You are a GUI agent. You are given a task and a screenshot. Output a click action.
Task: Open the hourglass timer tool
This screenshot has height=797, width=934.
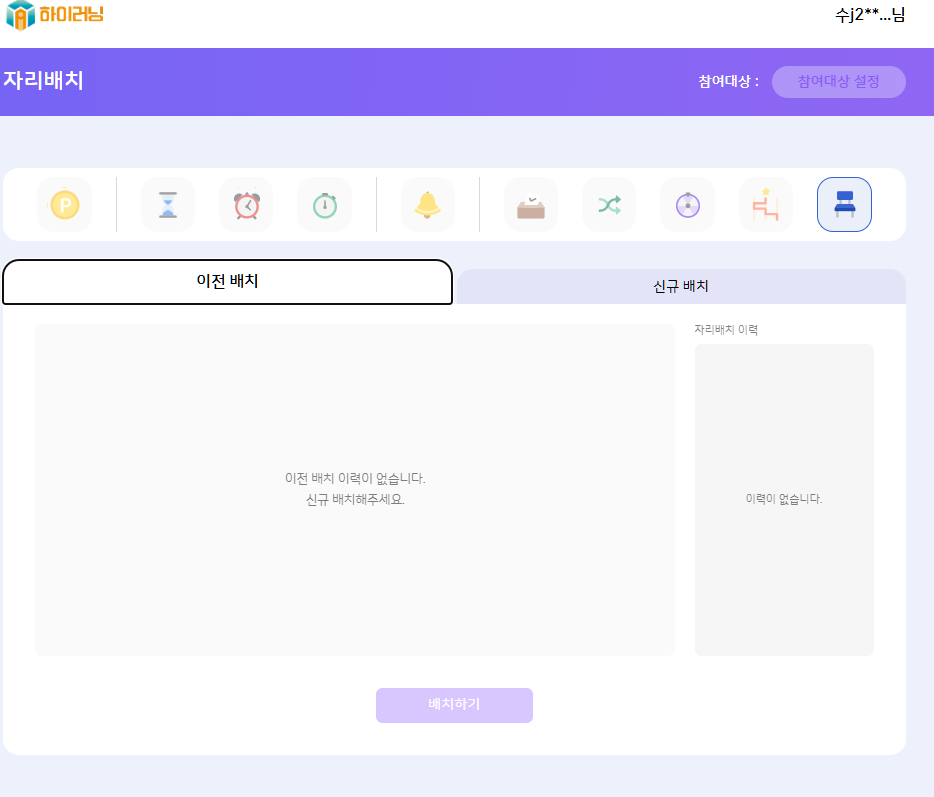point(168,205)
